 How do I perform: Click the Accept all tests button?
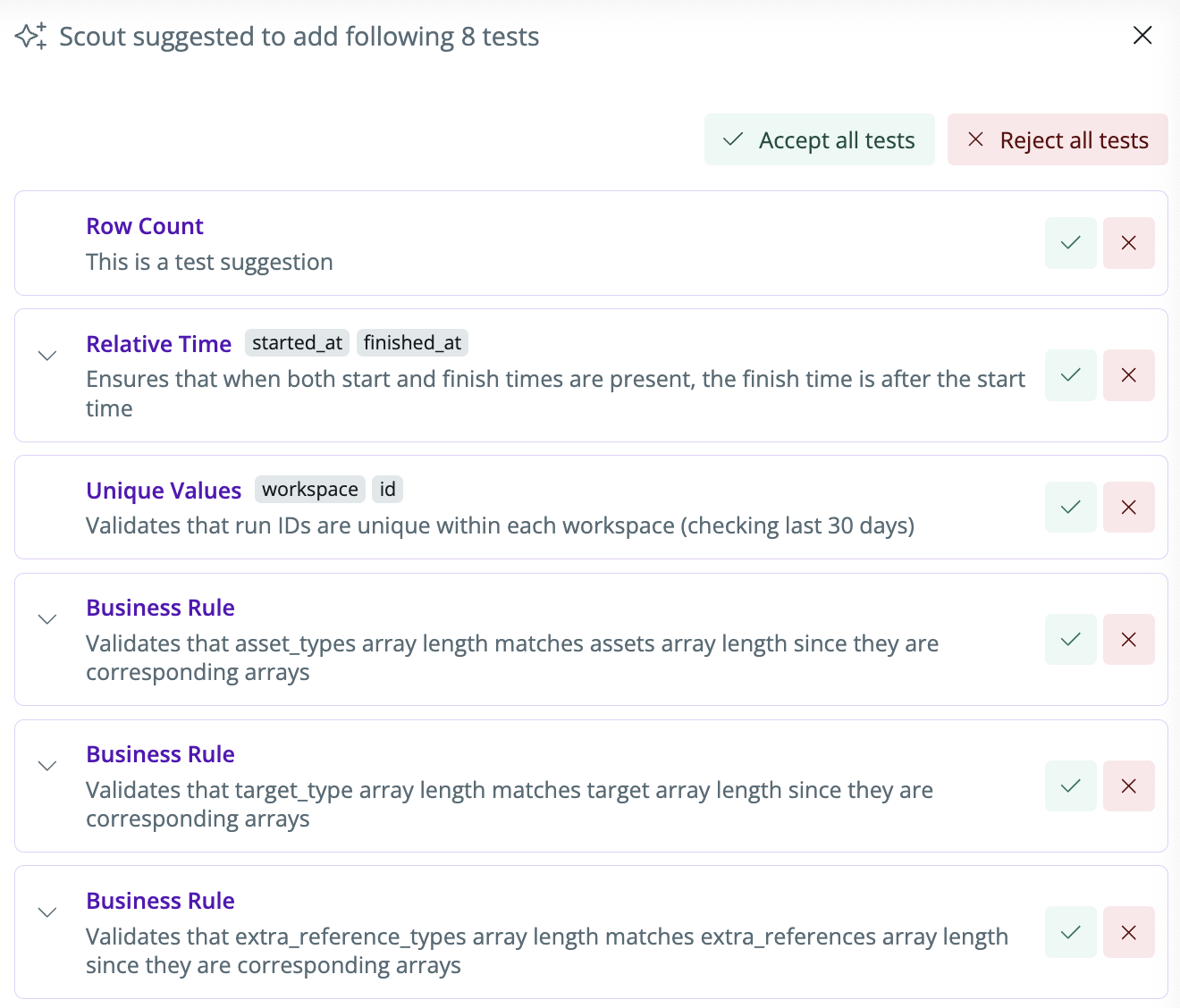click(820, 139)
